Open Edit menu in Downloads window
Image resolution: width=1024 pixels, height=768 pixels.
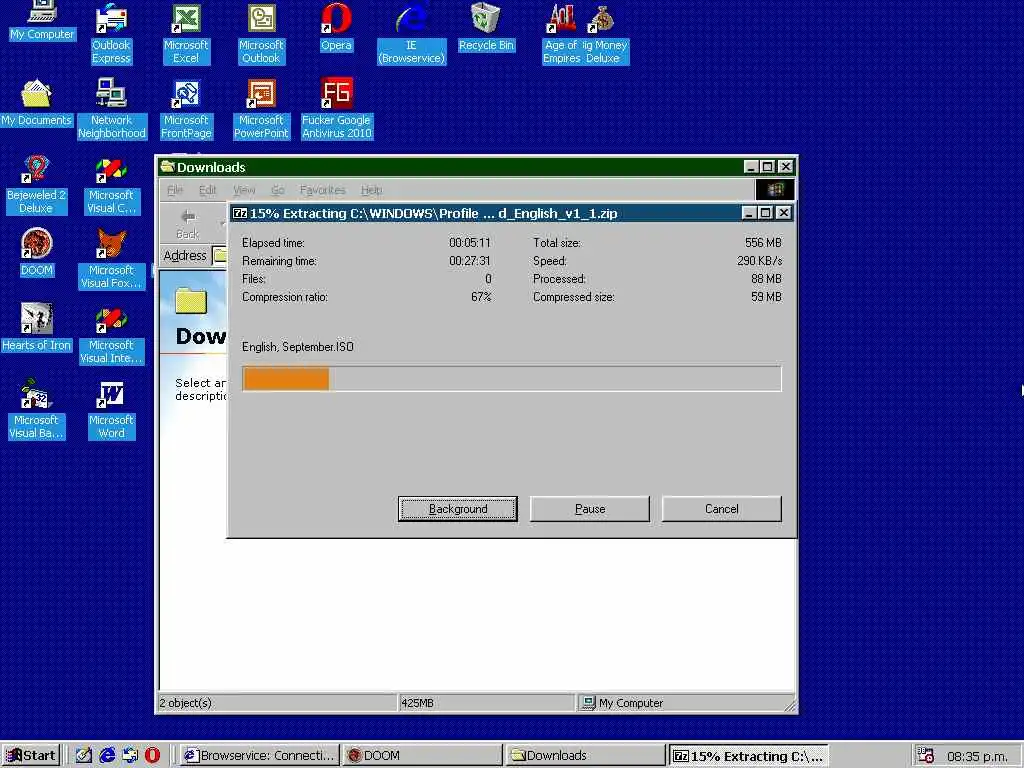(x=207, y=190)
